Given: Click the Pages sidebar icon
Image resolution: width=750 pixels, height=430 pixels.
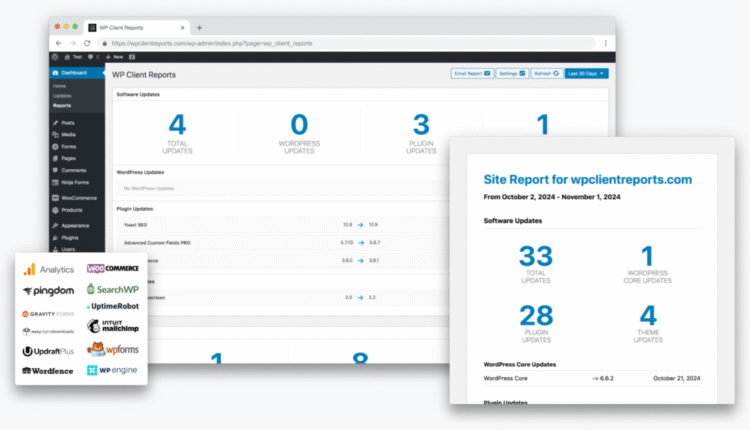Looking at the screenshot, I should coord(55,158).
